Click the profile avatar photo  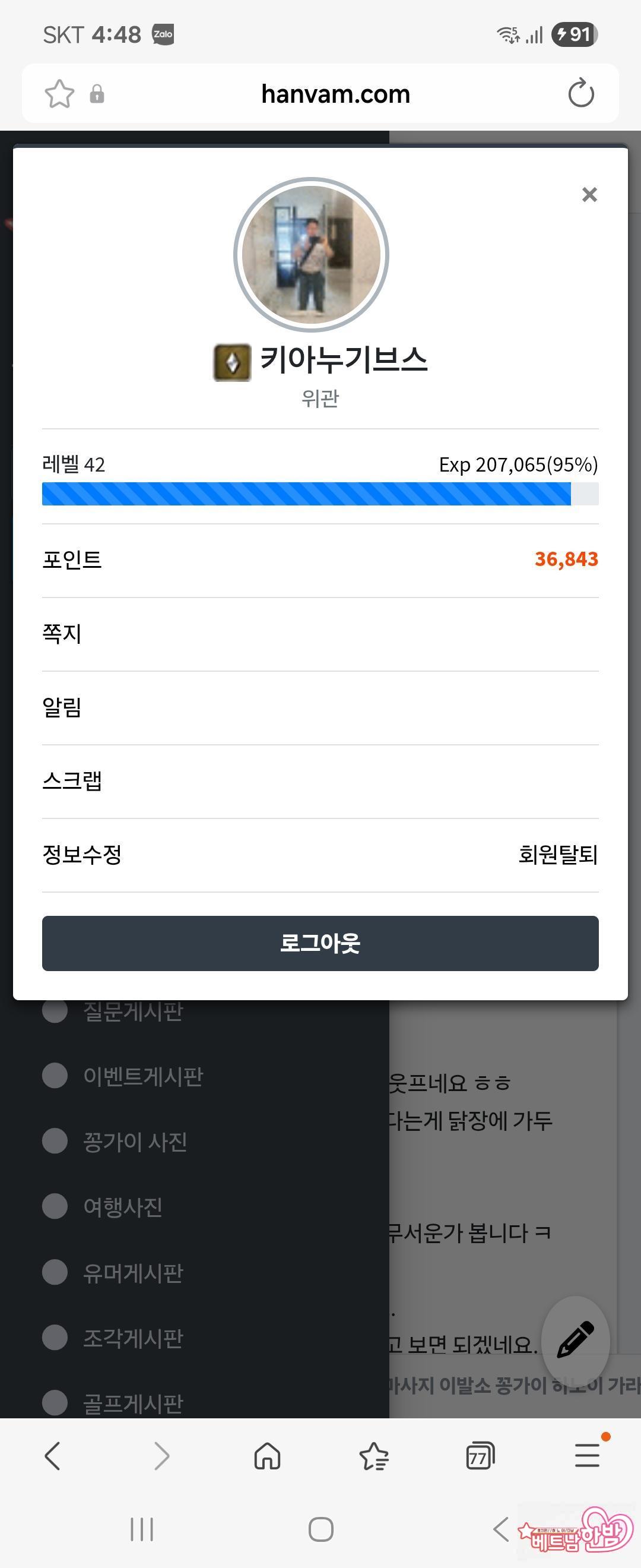312,255
